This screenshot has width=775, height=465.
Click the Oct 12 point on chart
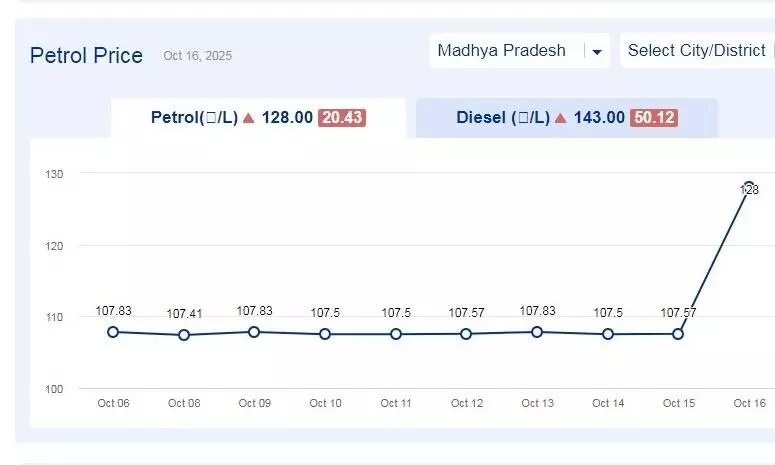pos(467,334)
